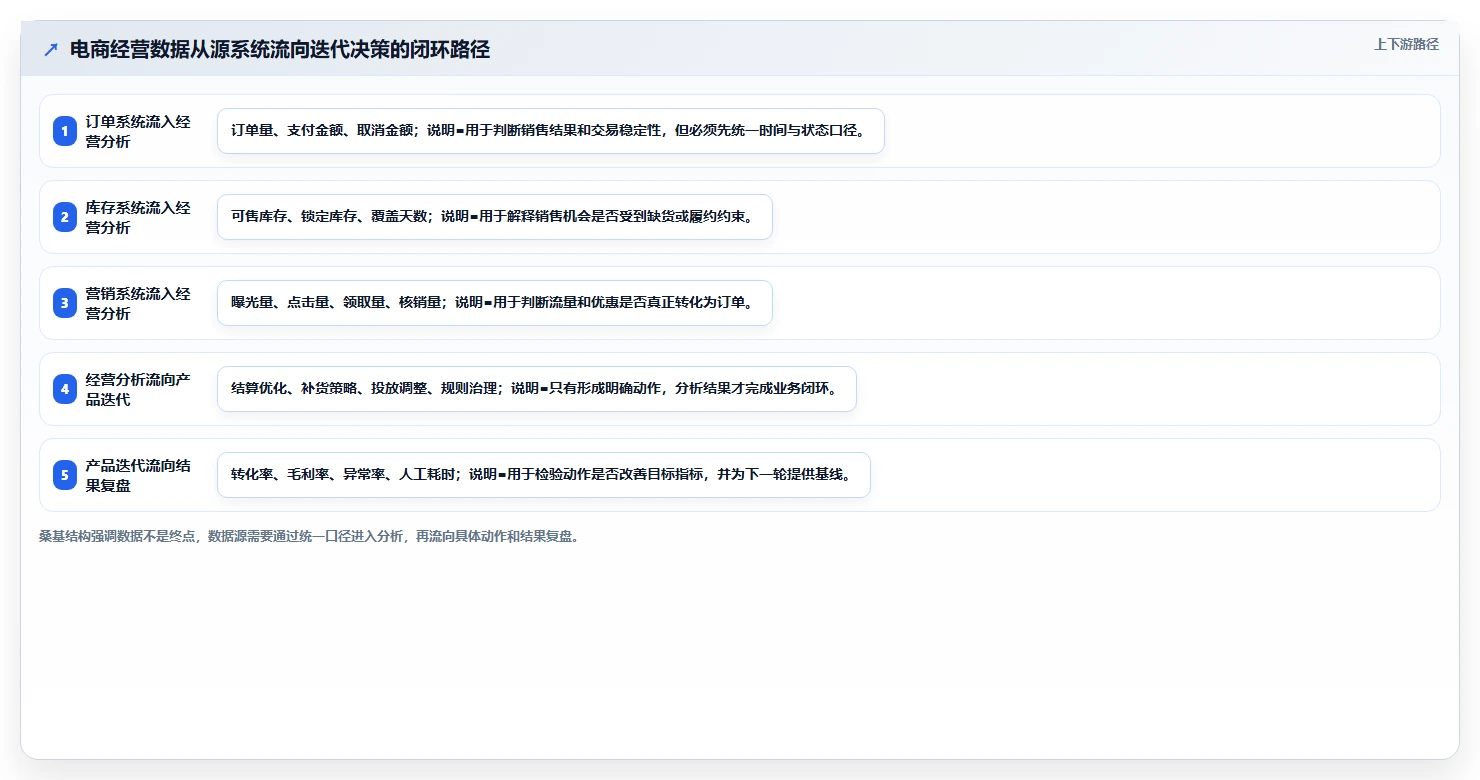Click the 营销系统流入经营分析 label
This screenshot has width=1480, height=780.
click(x=138, y=303)
